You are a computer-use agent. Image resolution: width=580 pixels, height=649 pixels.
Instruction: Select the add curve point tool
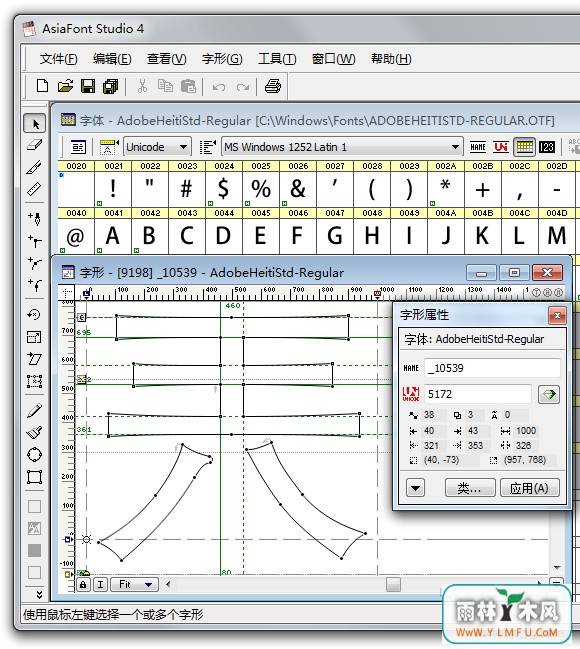point(34,262)
